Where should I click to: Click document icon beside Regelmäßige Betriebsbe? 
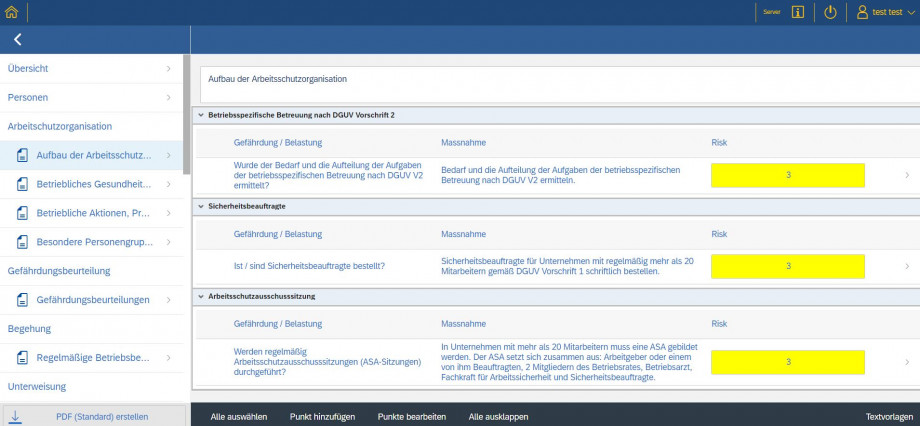click(22, 357)
